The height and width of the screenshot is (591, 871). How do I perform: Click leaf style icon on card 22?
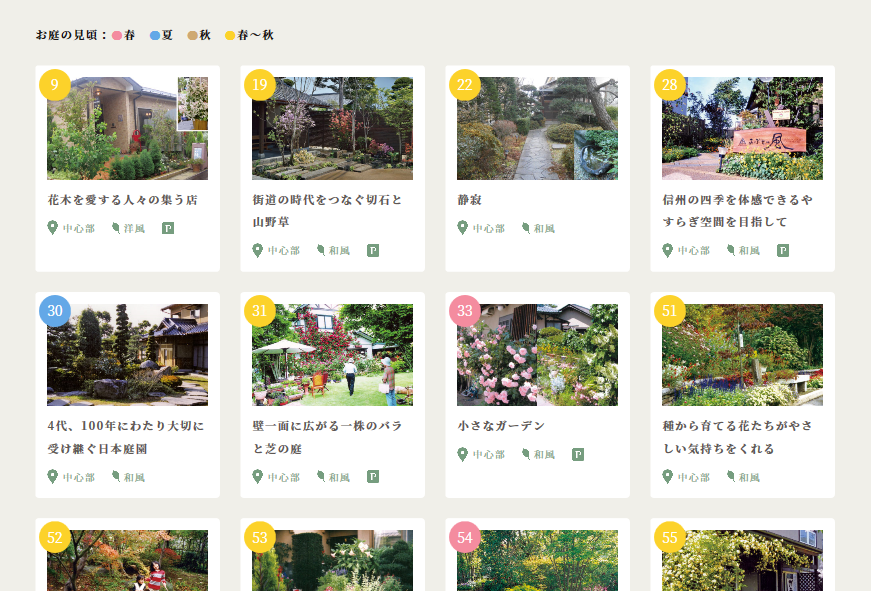(x=525, y=228)
